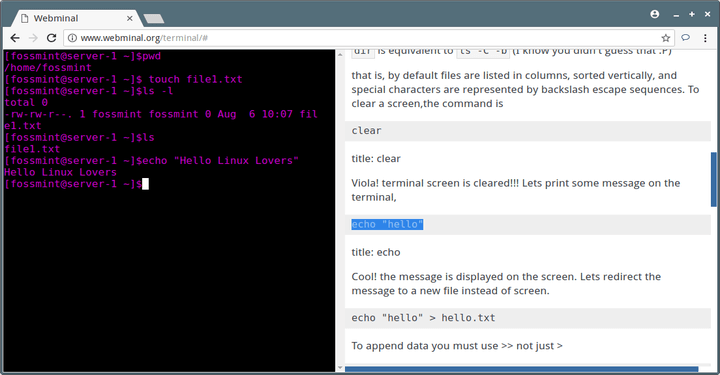The height and width of the screenshot is (375, 720).
Task: Click the 'Cool! the message is displayed' paragraph
Action: 506,284
